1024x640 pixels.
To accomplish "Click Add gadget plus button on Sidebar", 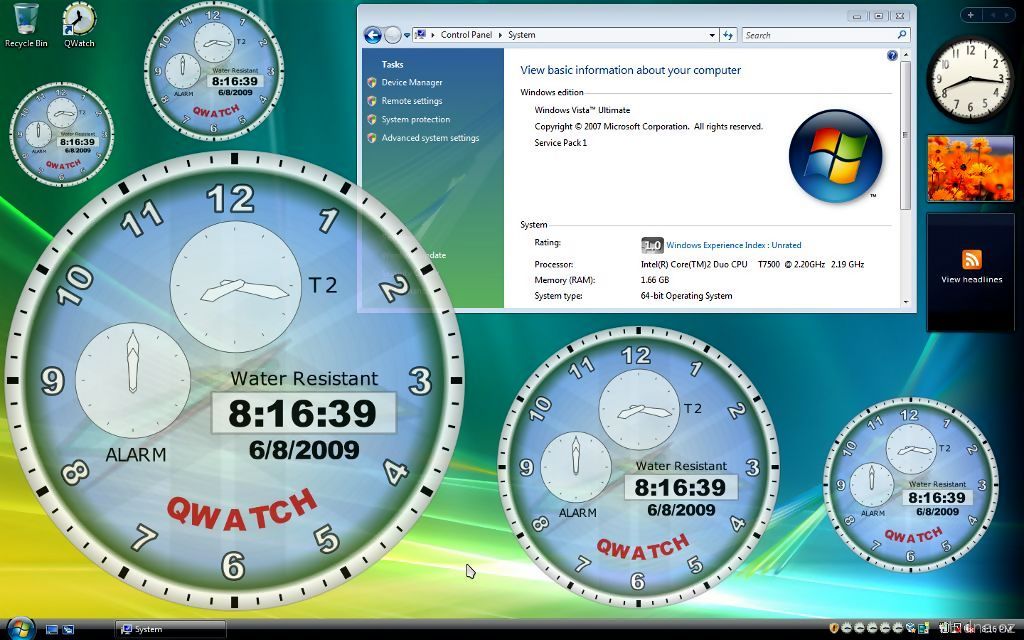I will [971, 15].
